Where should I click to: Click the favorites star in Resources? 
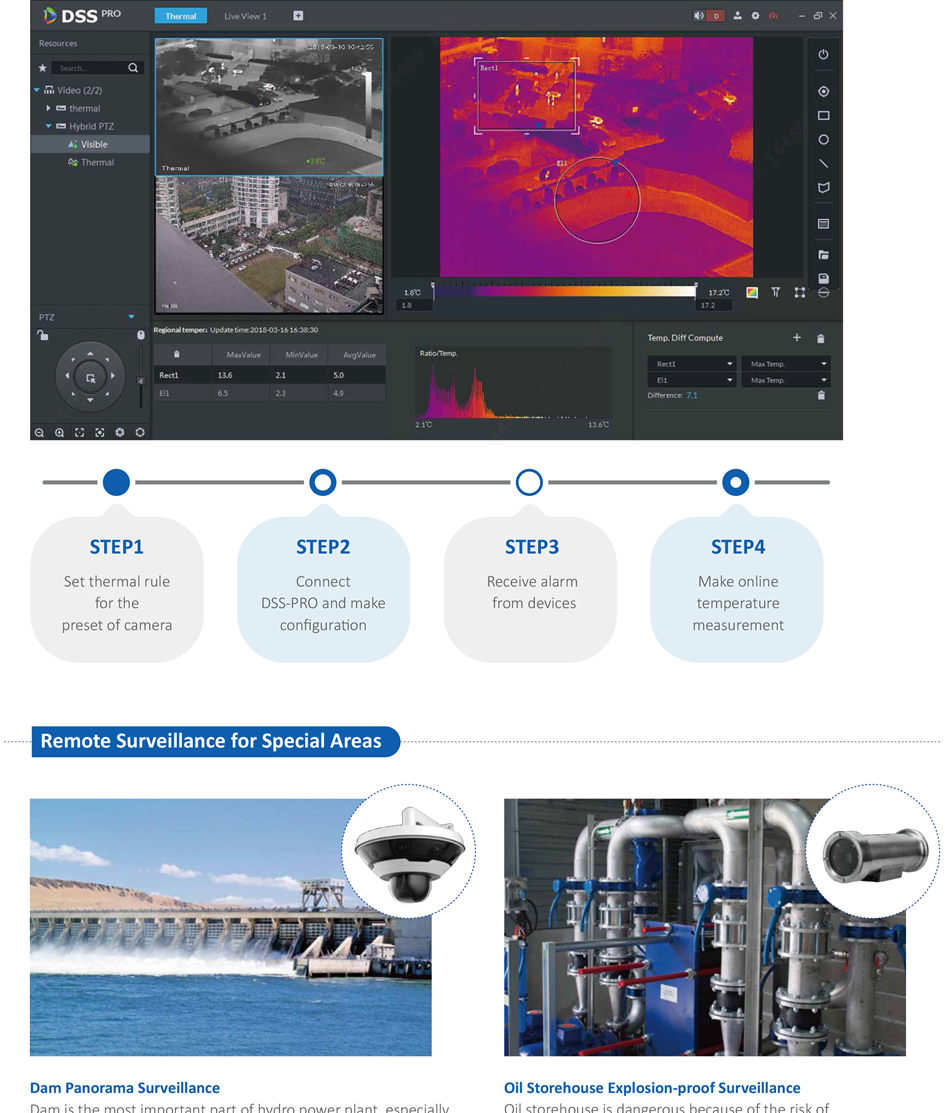coord(43,68)
